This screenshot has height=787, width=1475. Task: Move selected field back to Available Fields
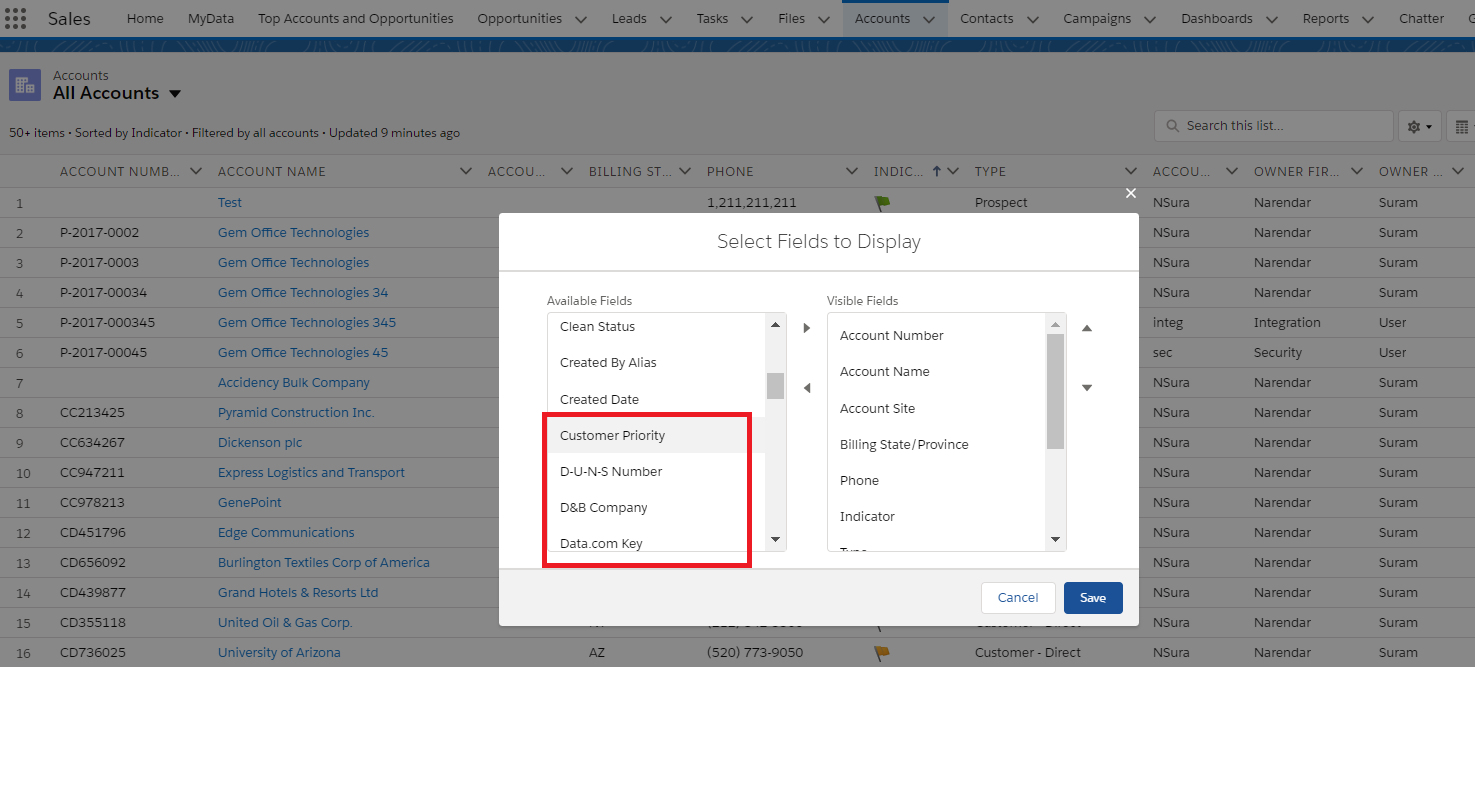(807, 388)
